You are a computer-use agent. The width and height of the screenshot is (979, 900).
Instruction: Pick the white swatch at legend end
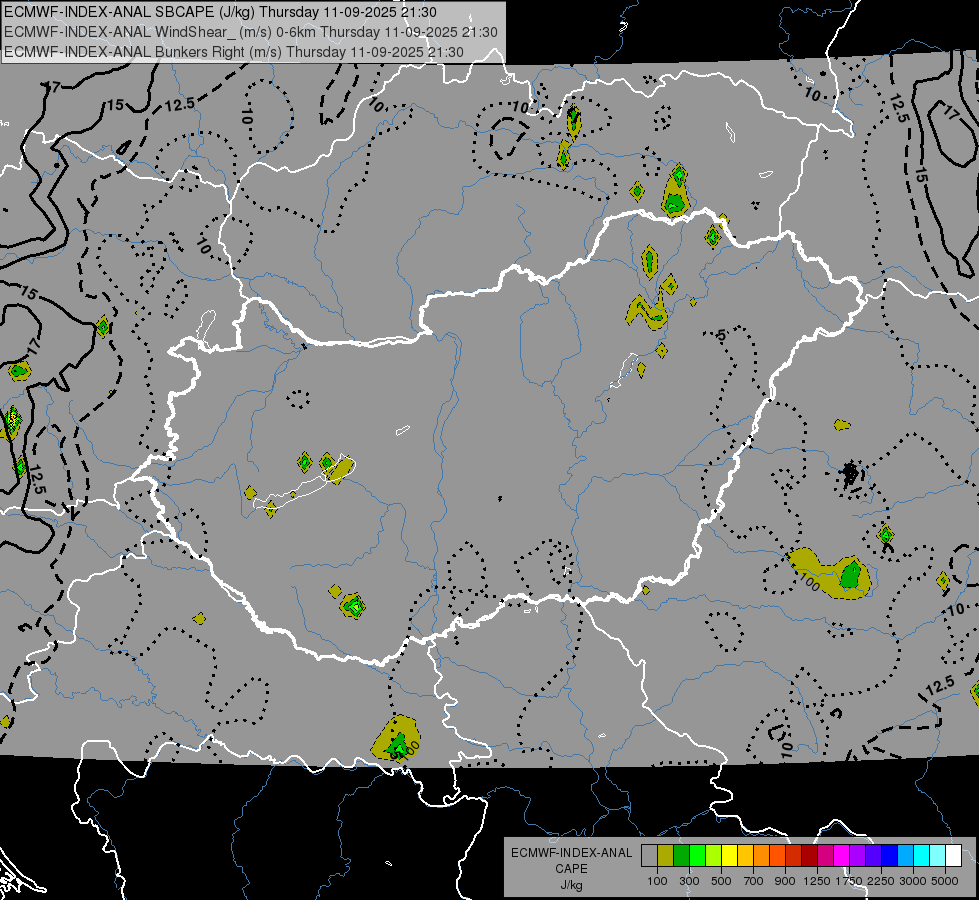pyautogui.click(x=955, y=855)
